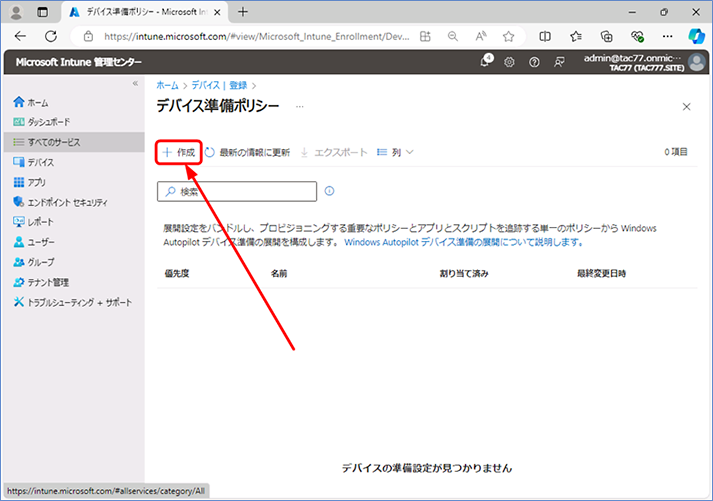Reload the browser page

pyautogui.click(x=51, y=36)
